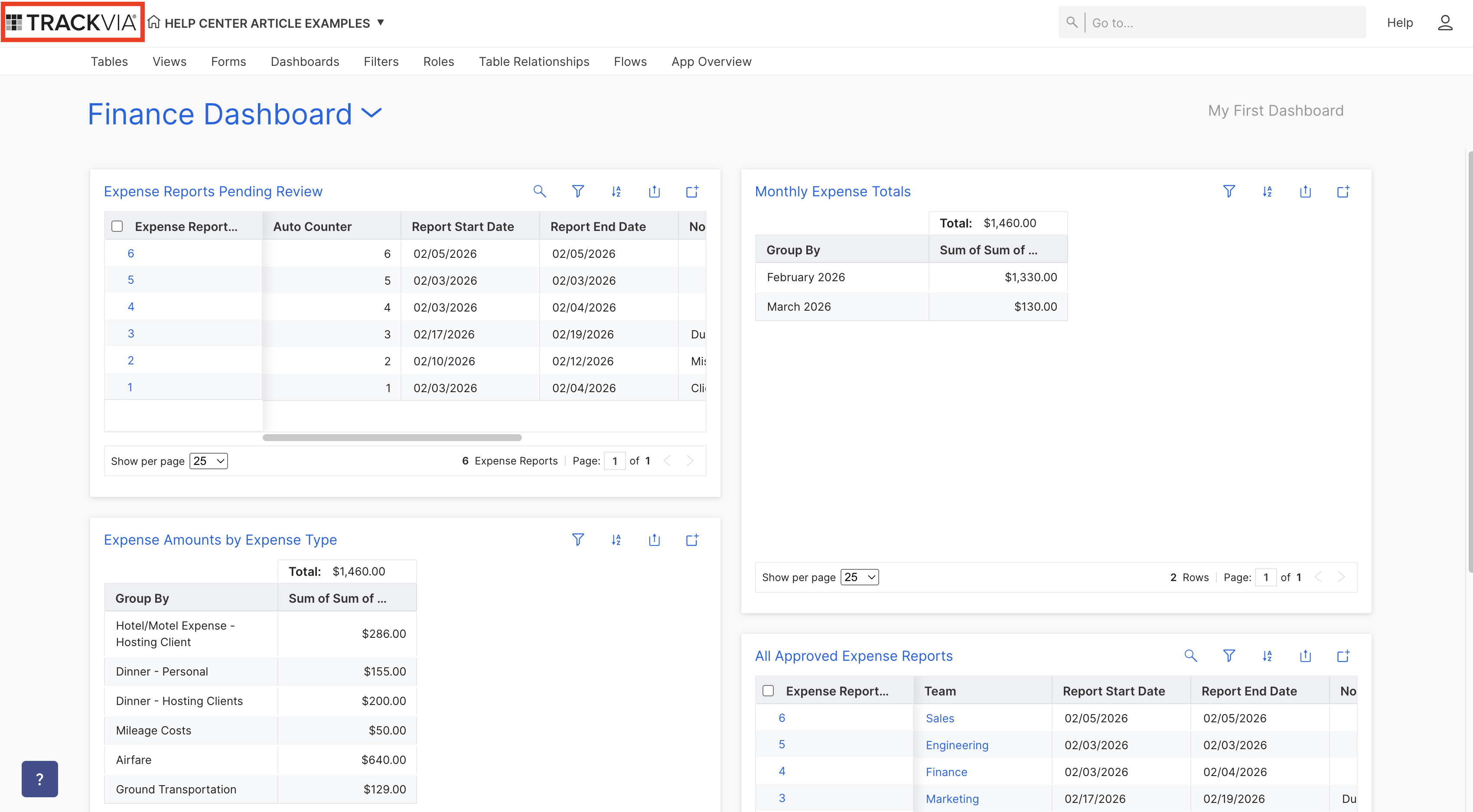Image resolution: width=1473 pixels, height=812 pixels.
Task: Open the Filters menu
Action: (381, 62)
